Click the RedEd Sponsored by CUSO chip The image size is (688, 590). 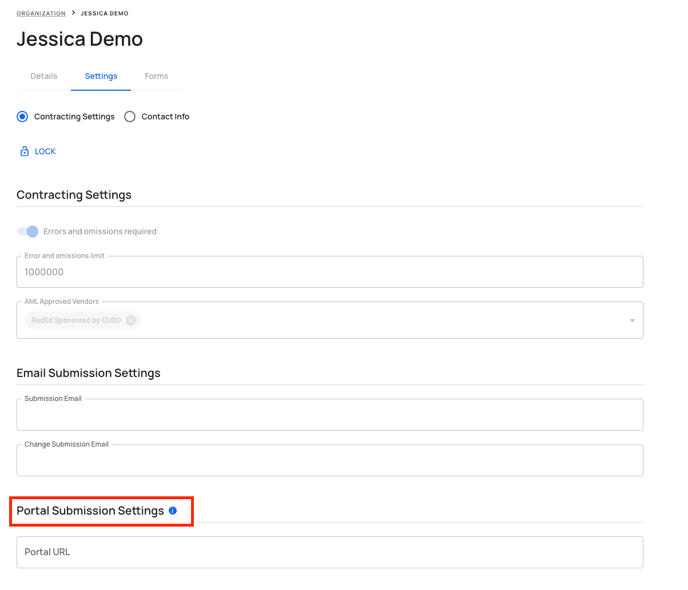click(x=76, y=320)
